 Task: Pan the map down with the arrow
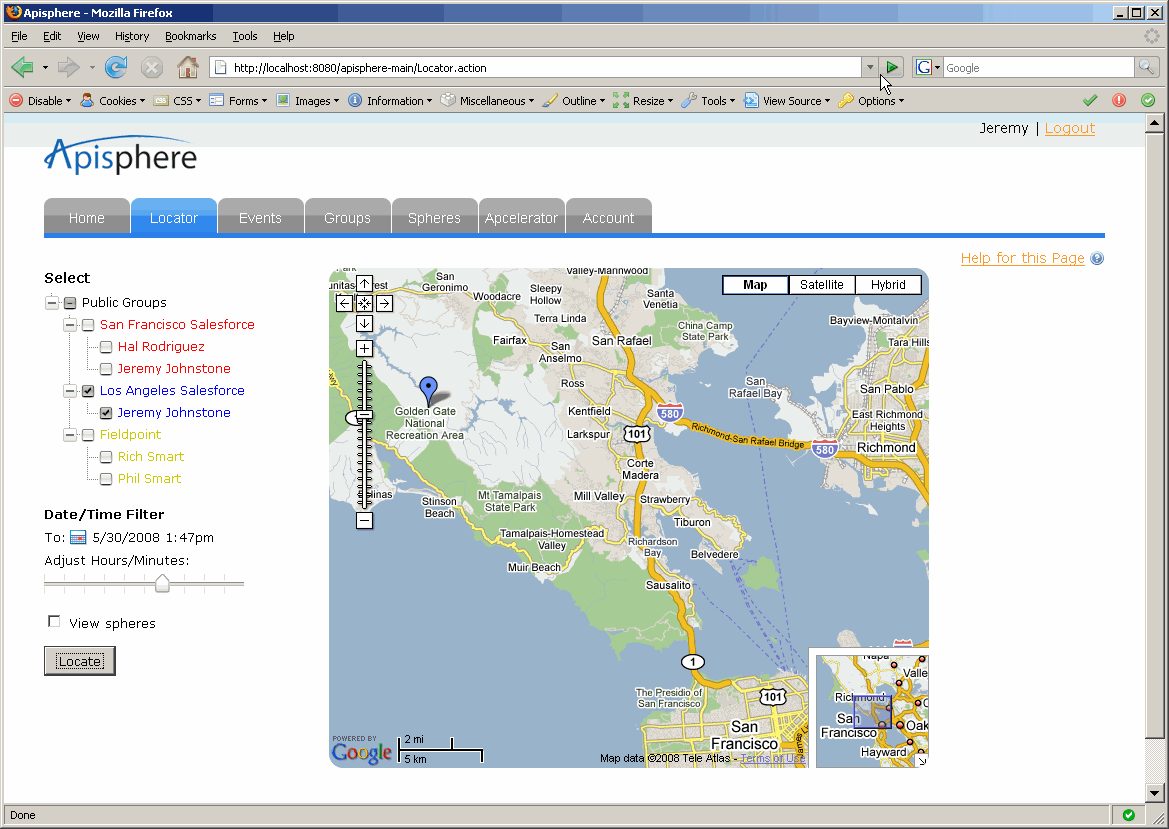click(x=365, y=324)
